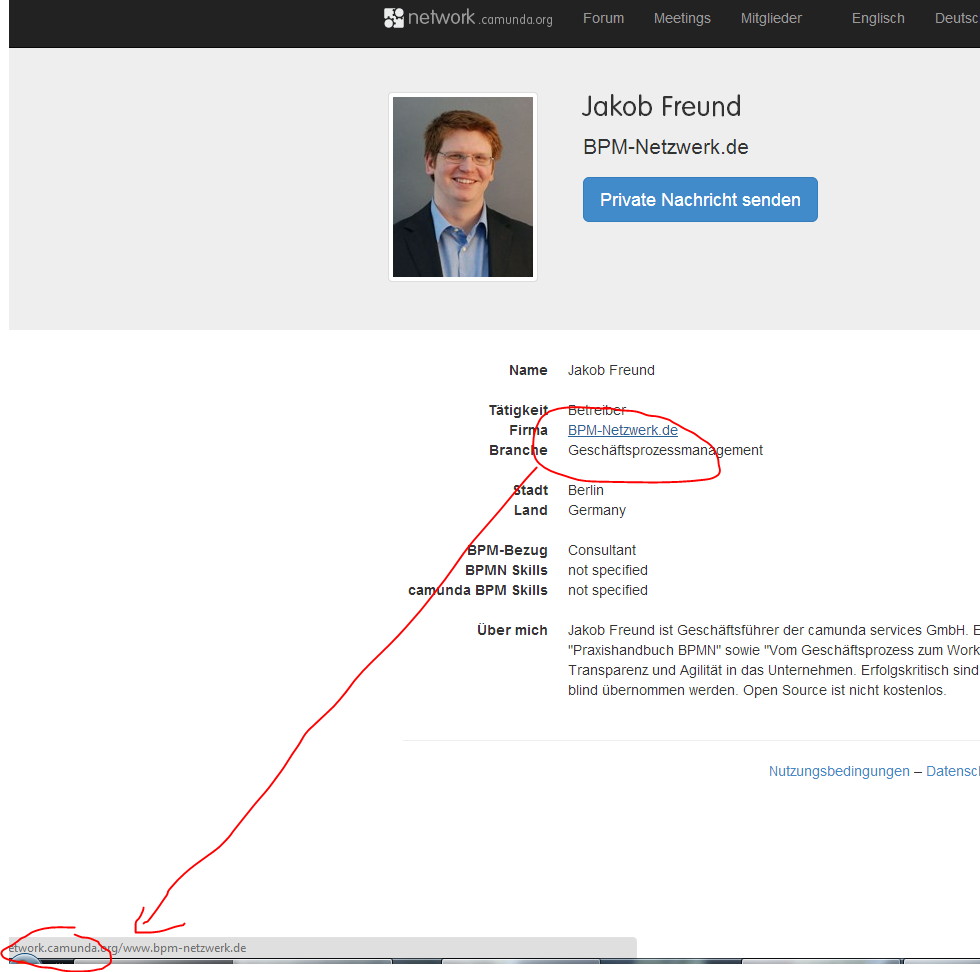
Task: Click the camunda network logo icon
Action: (394, 18)
